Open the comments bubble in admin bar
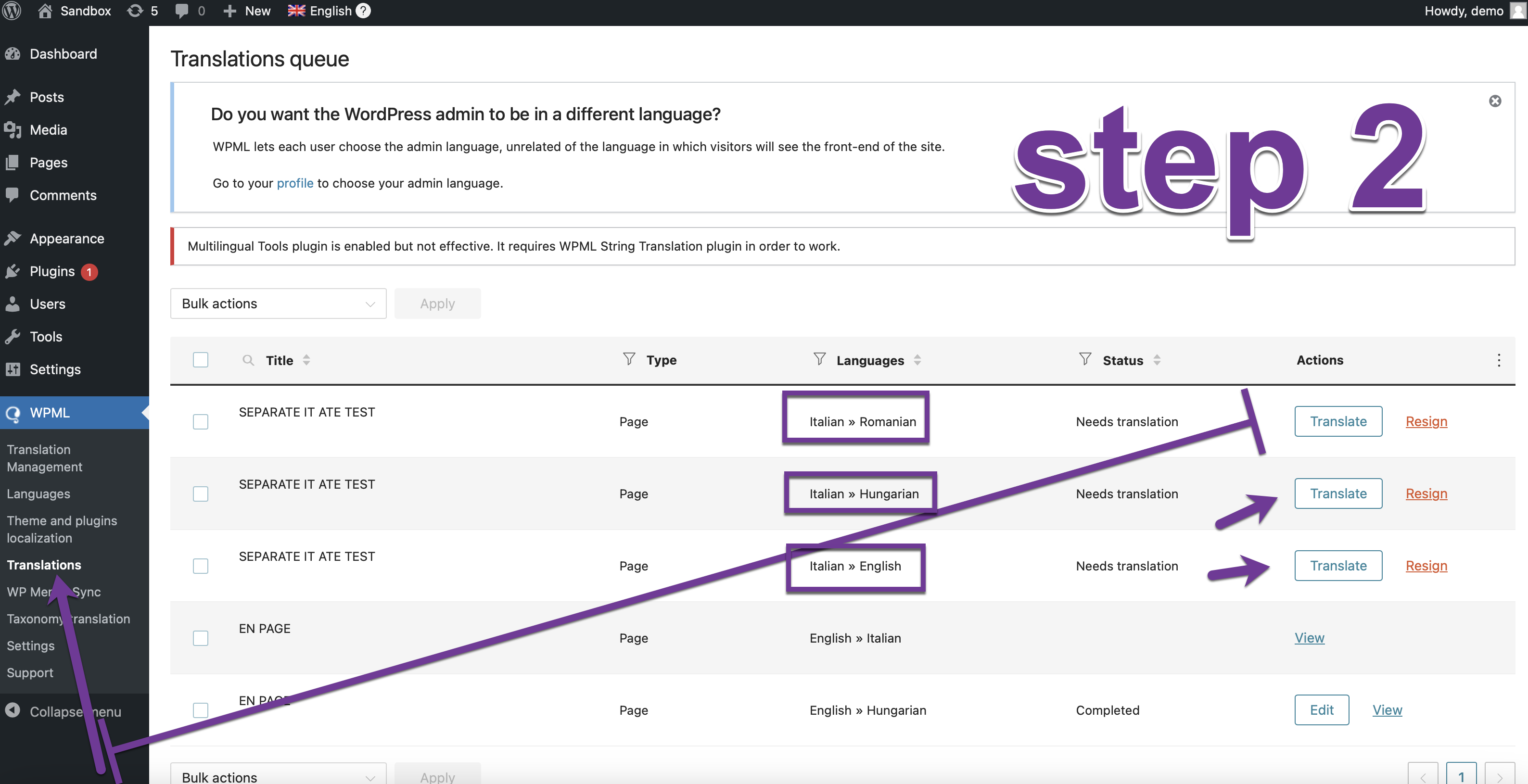This screenshot has width=1528, height=784. [181, 11]
